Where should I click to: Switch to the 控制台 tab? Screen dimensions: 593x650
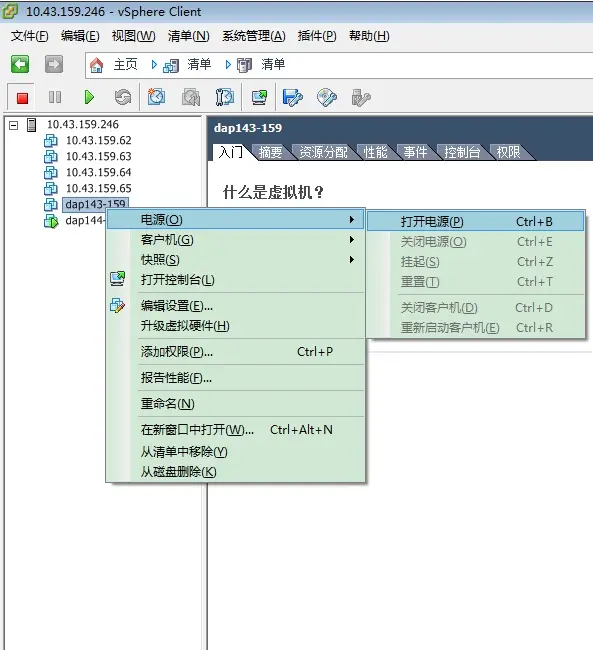tap(462, 152)
